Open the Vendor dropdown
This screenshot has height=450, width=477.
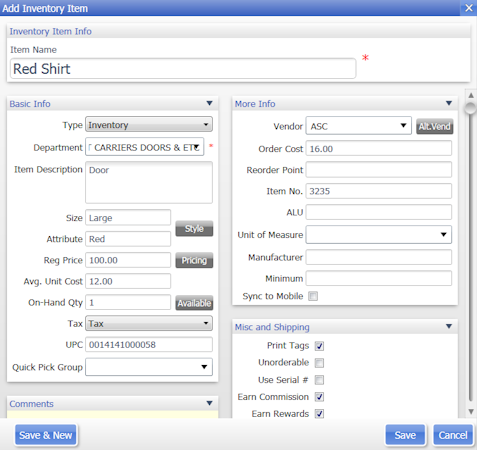click(x=359, y=126)
